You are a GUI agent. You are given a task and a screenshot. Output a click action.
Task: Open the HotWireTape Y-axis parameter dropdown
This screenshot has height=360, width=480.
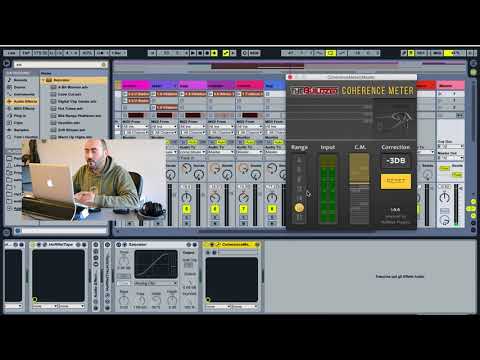[71, 306]
